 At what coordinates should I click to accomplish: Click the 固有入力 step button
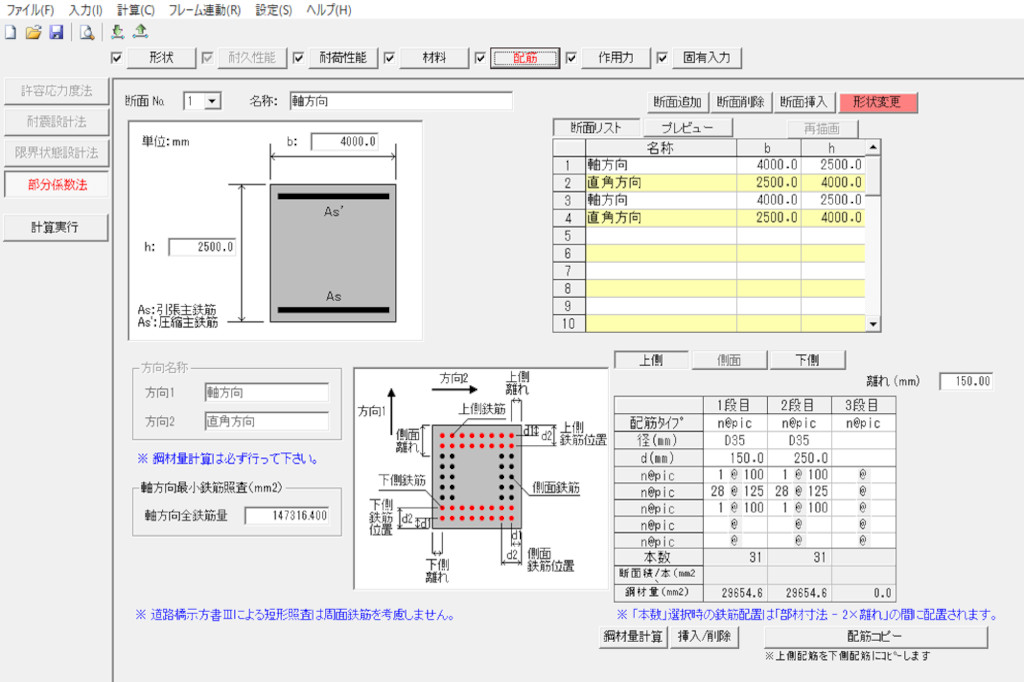pyautogui.click(x=707, y=58)
